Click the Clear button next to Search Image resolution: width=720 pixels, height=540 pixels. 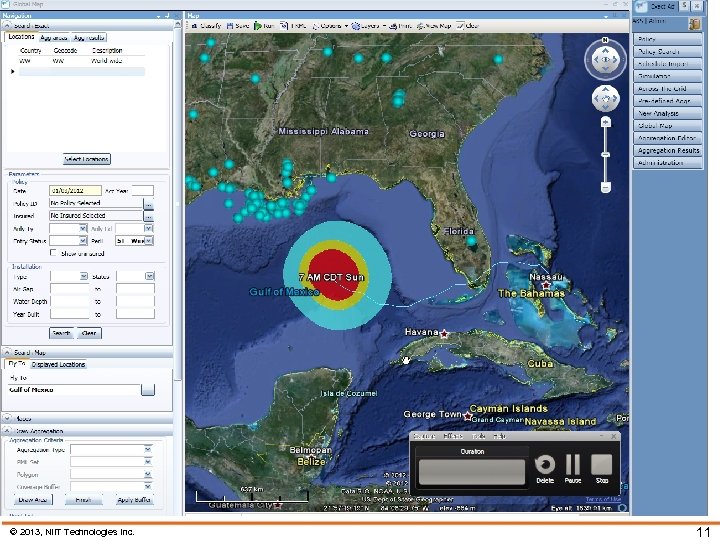(x=89, y=333)
